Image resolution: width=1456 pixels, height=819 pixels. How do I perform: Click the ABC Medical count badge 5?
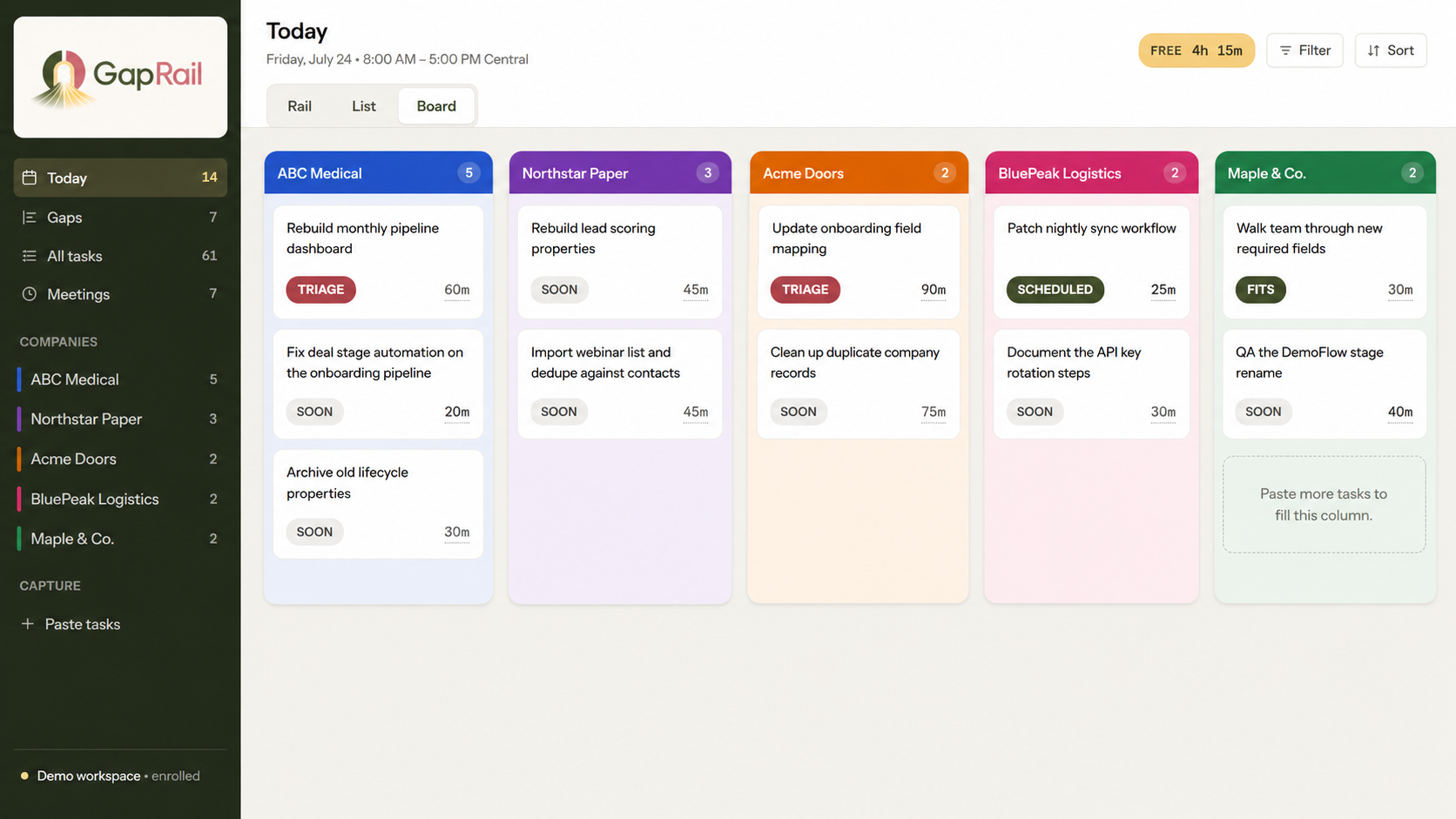click(468, 173)
